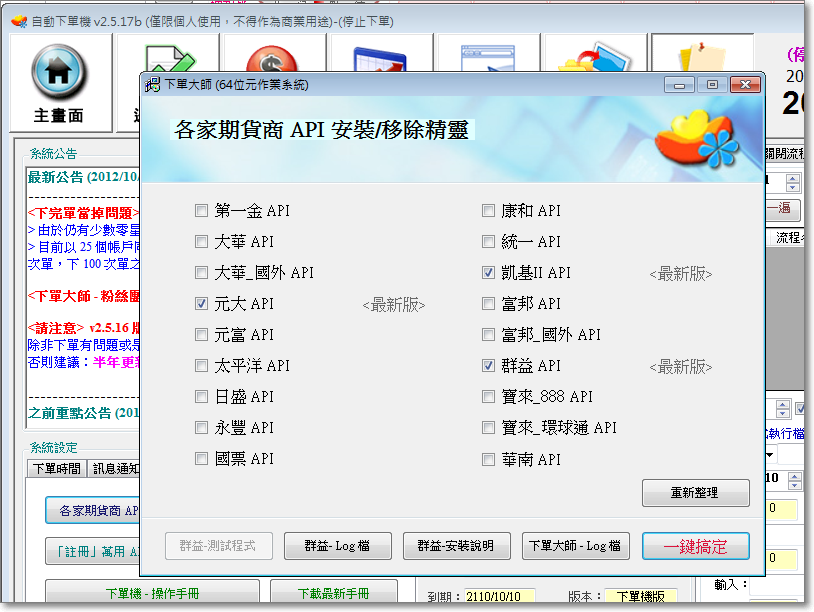Tick the 富邦 API checkbox
Image resolution: width=814 pixels, height=612 pixels.
click(489, 304)
